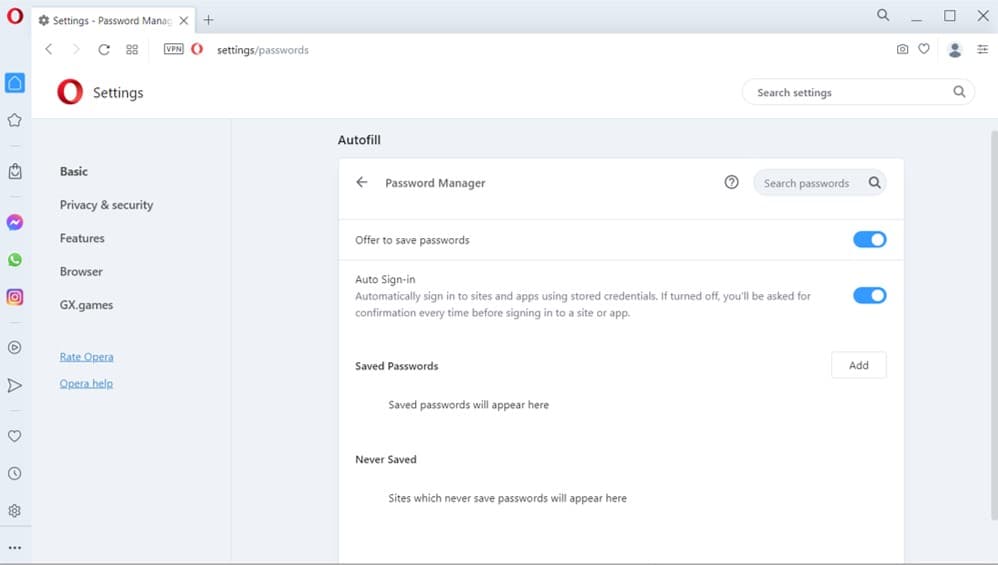
Task: Disable Offer to save passwords toggle
Action: 869,240
